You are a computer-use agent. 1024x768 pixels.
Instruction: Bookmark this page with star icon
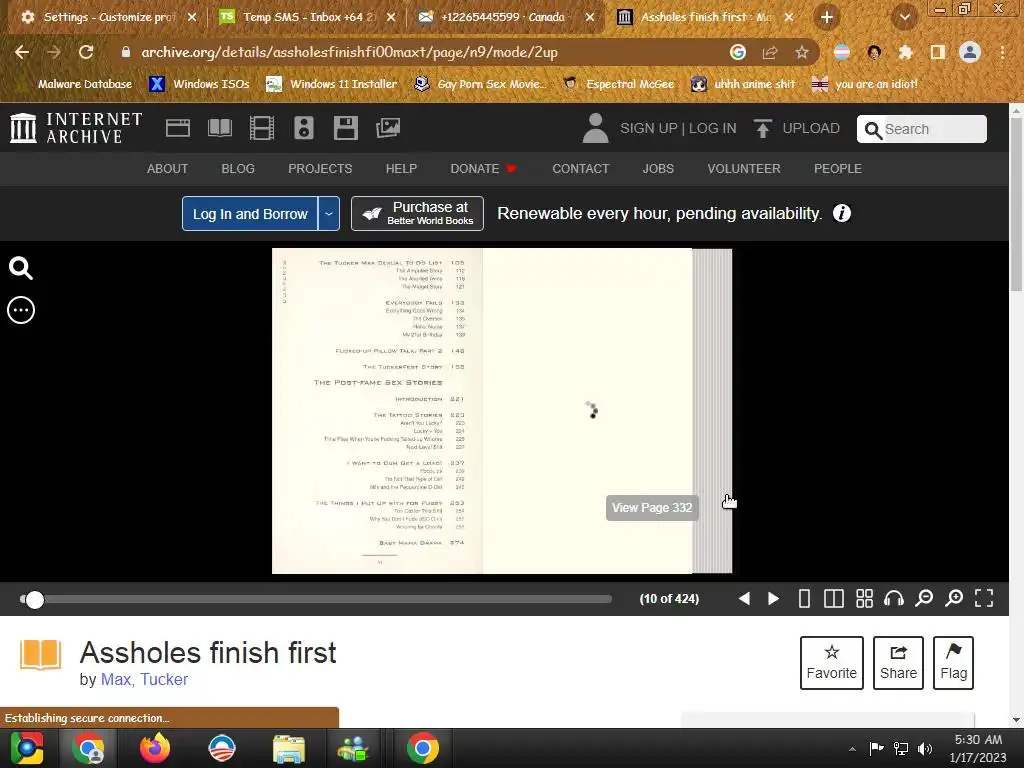pos(802,52)
